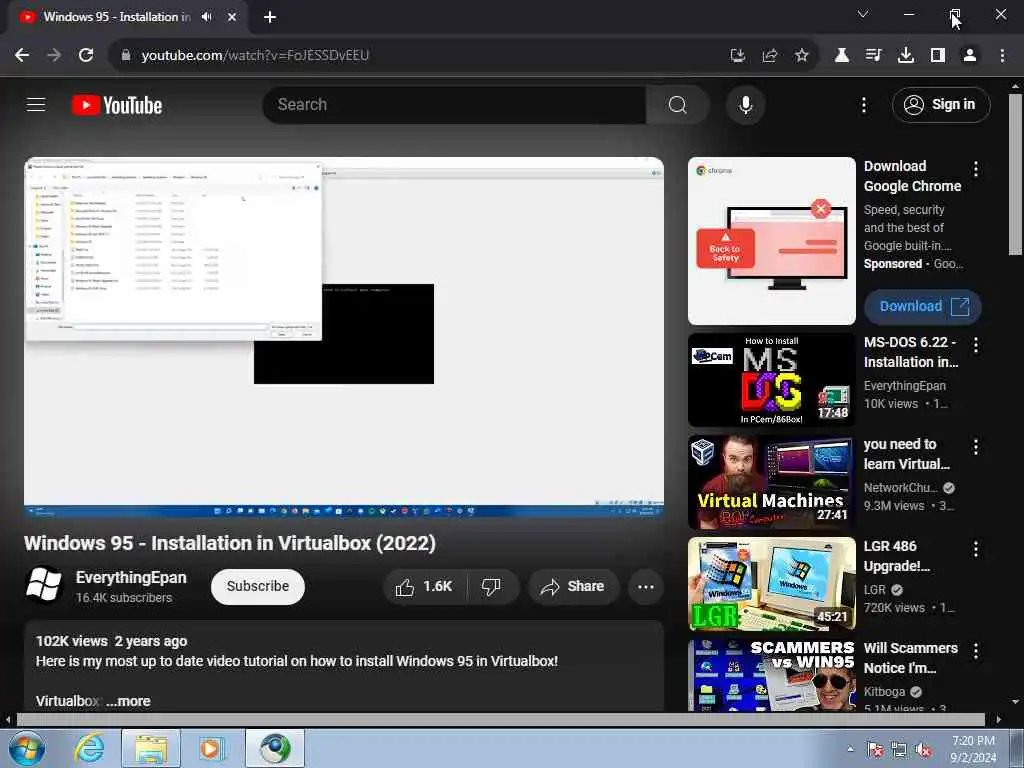The image size is (1024, 768).
Task: Like the video with 1.6K likes
Action: coord(425,586)
